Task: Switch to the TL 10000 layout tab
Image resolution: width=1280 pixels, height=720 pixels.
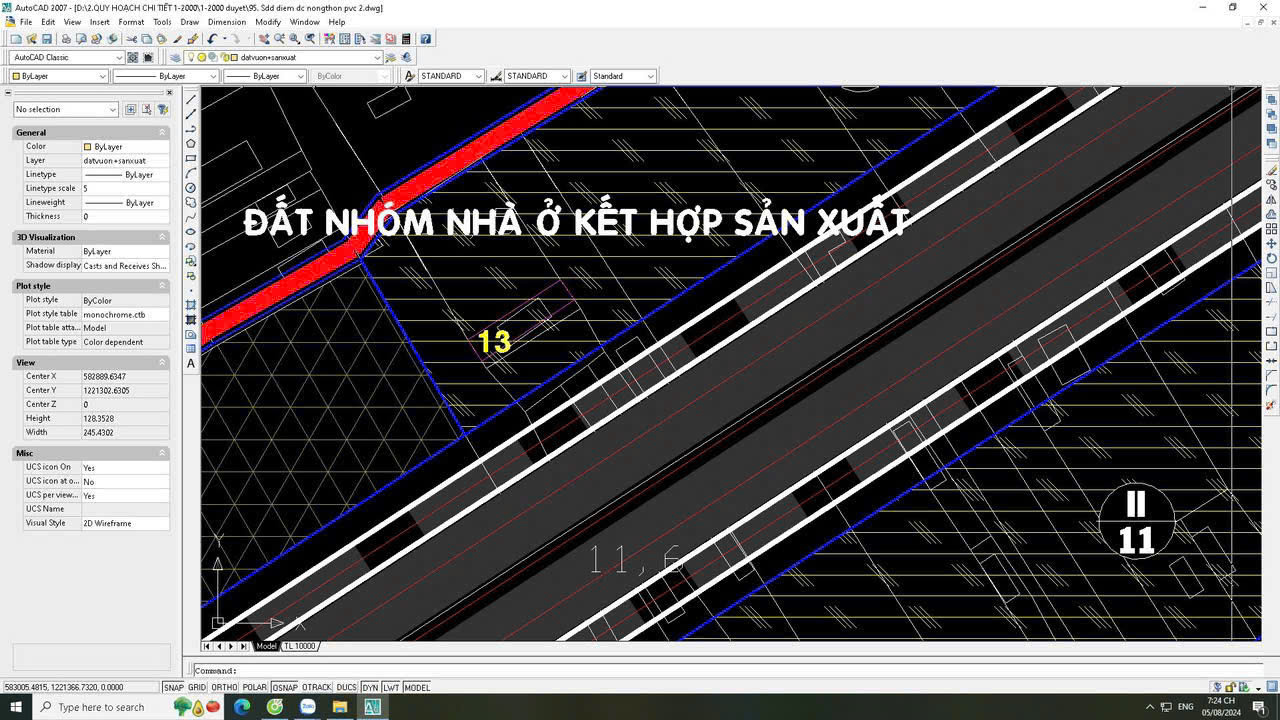Action: coord(299,646)
